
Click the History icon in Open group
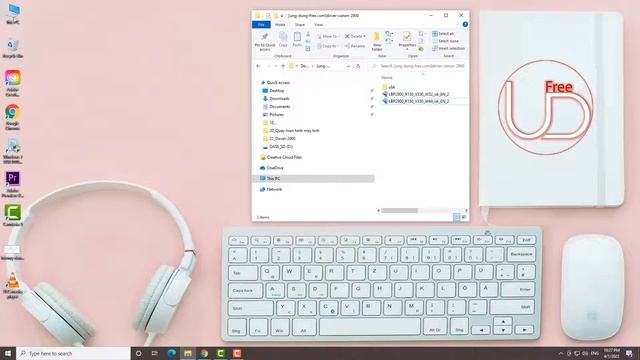(x=421, y=49)
